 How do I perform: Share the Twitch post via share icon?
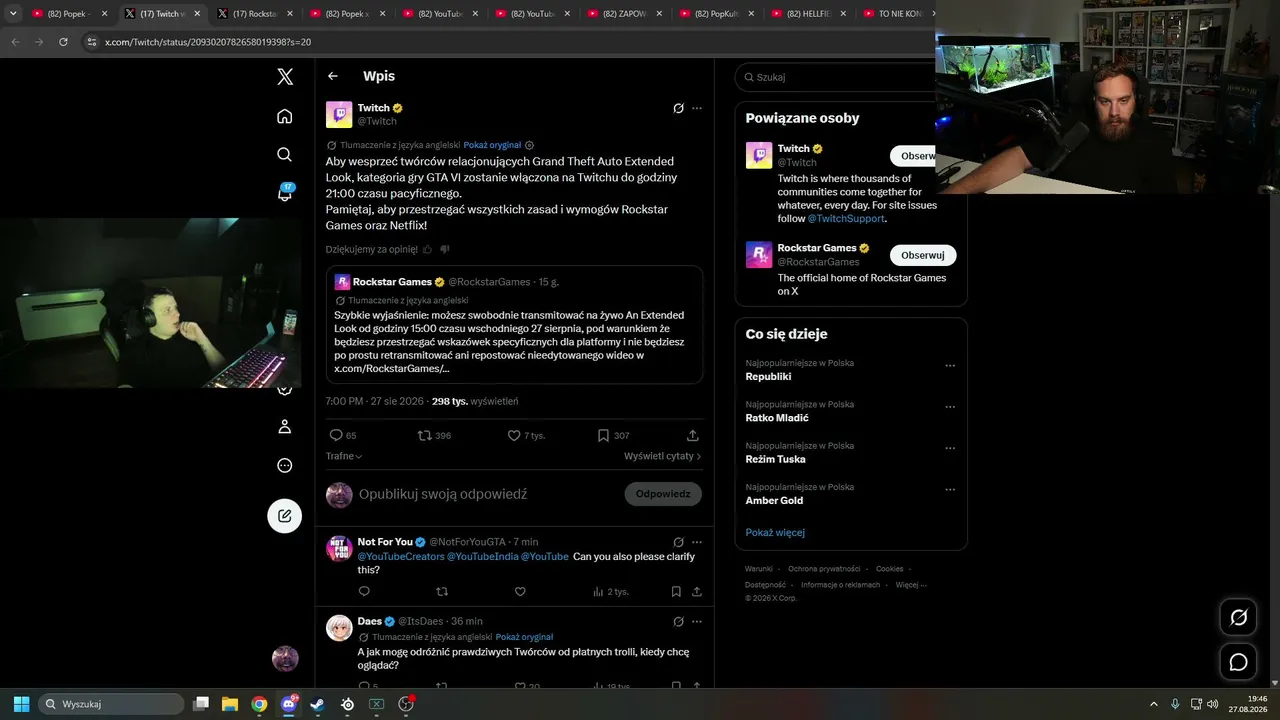click(693, 435)
